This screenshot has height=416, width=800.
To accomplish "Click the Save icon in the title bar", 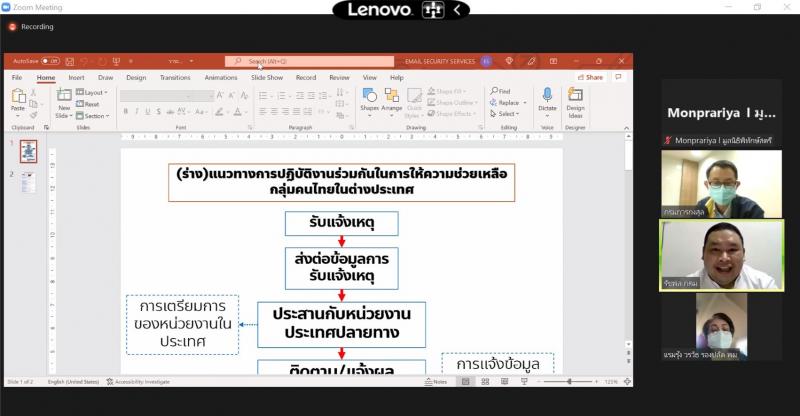I will (70, 61).
